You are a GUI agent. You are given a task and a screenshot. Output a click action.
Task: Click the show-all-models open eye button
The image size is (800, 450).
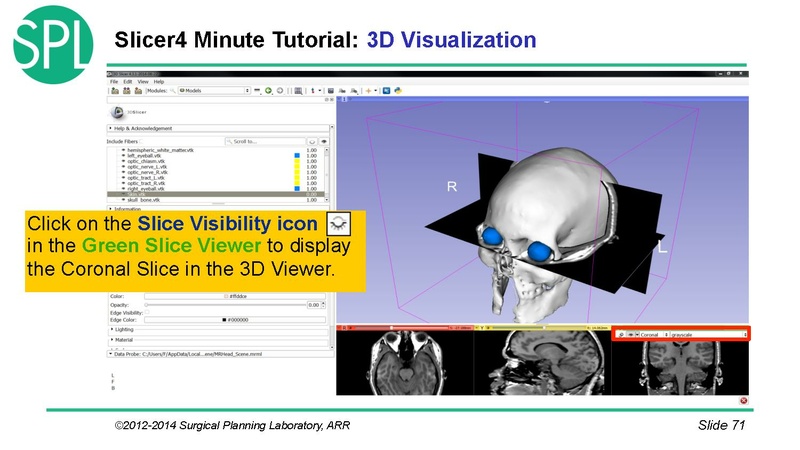pyautogui.click(x=324, y=141)
